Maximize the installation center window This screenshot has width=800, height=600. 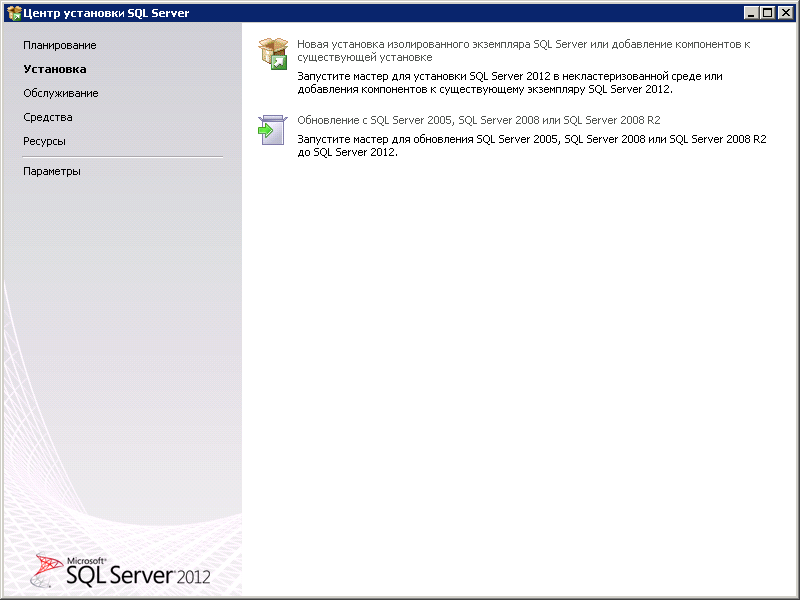point(765,13)
